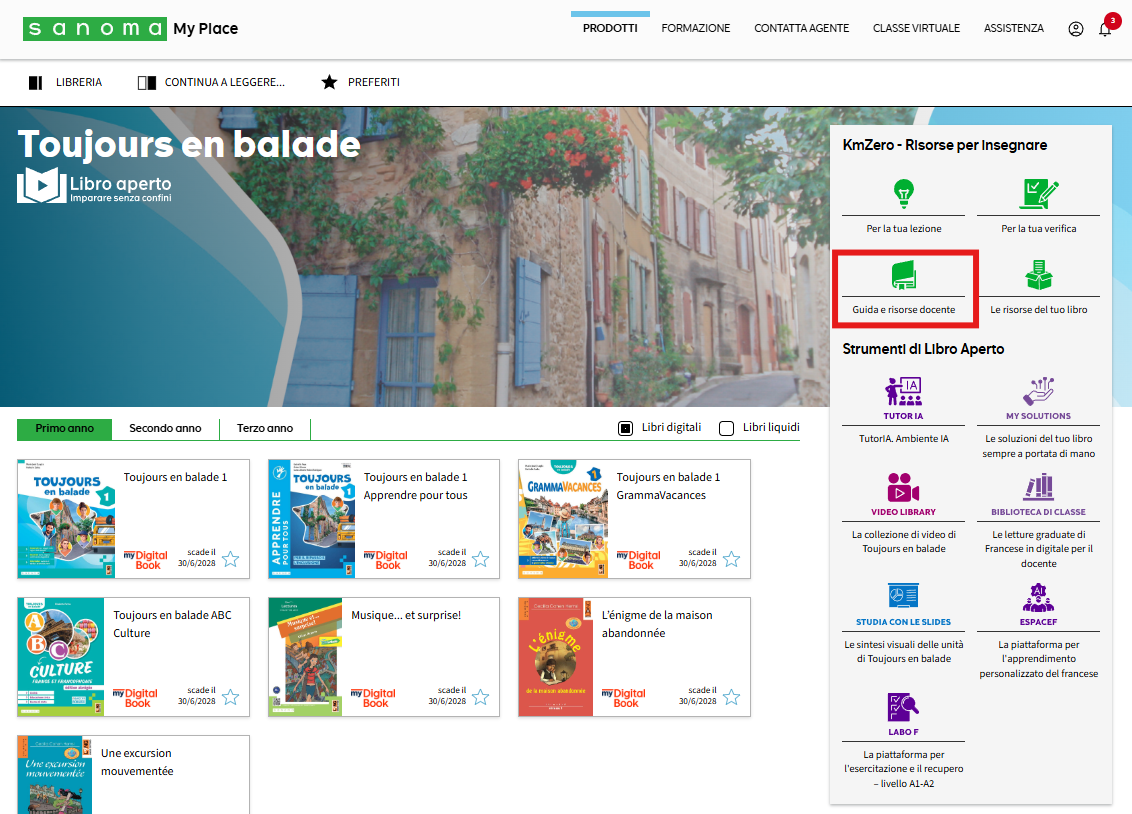Switch to the Terzo anno tab
Screen dimensions: 1132x814
tap(265, 429)
